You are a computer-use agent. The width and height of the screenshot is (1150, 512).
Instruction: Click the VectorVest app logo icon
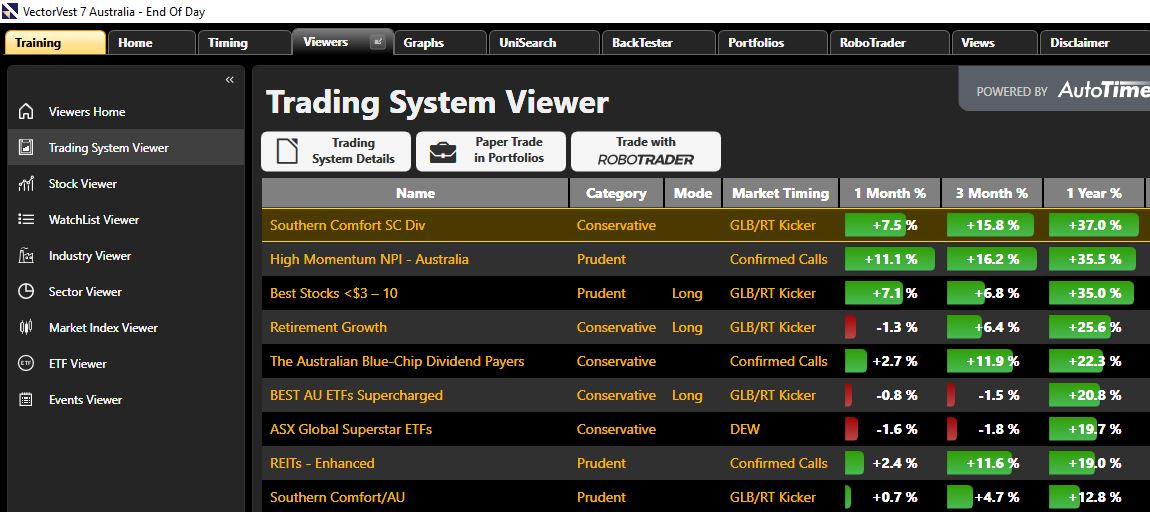10,11
